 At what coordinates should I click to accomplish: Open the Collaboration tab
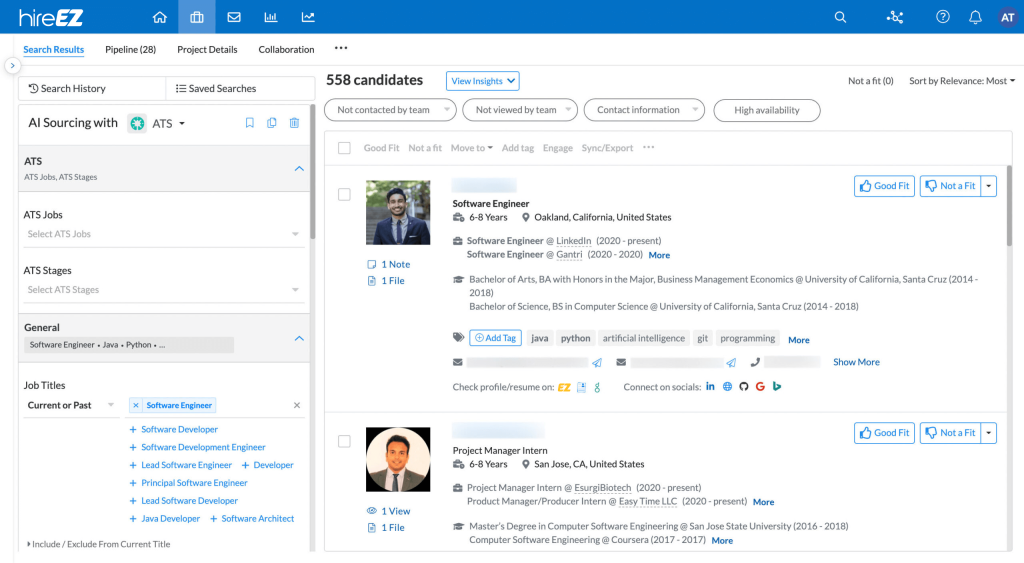point(286,49)
